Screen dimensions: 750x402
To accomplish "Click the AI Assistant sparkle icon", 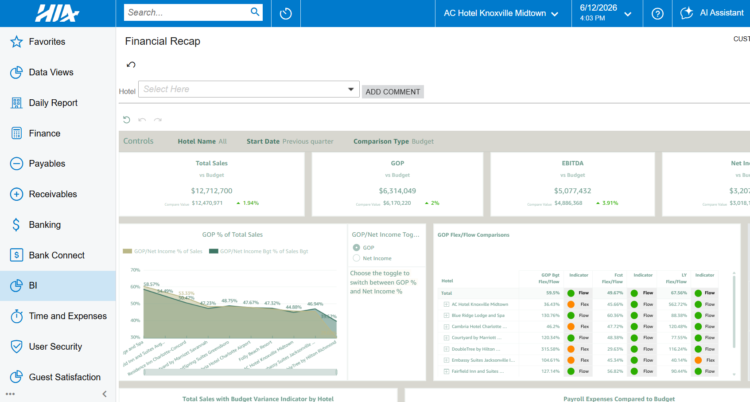I will pos(686,13).
